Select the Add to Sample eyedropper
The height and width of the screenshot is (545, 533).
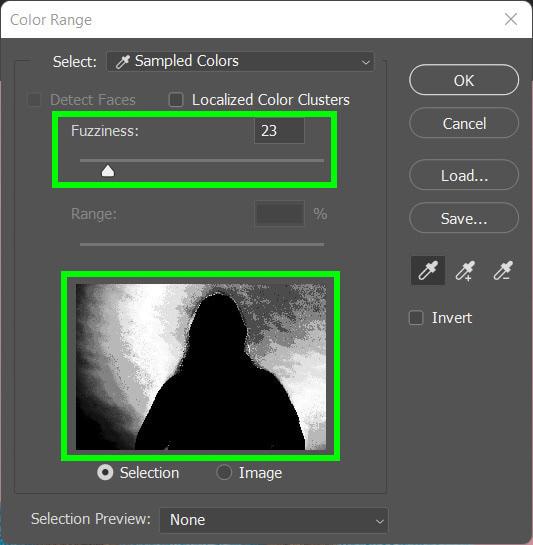pyautogui.click(x=465, y=271)
